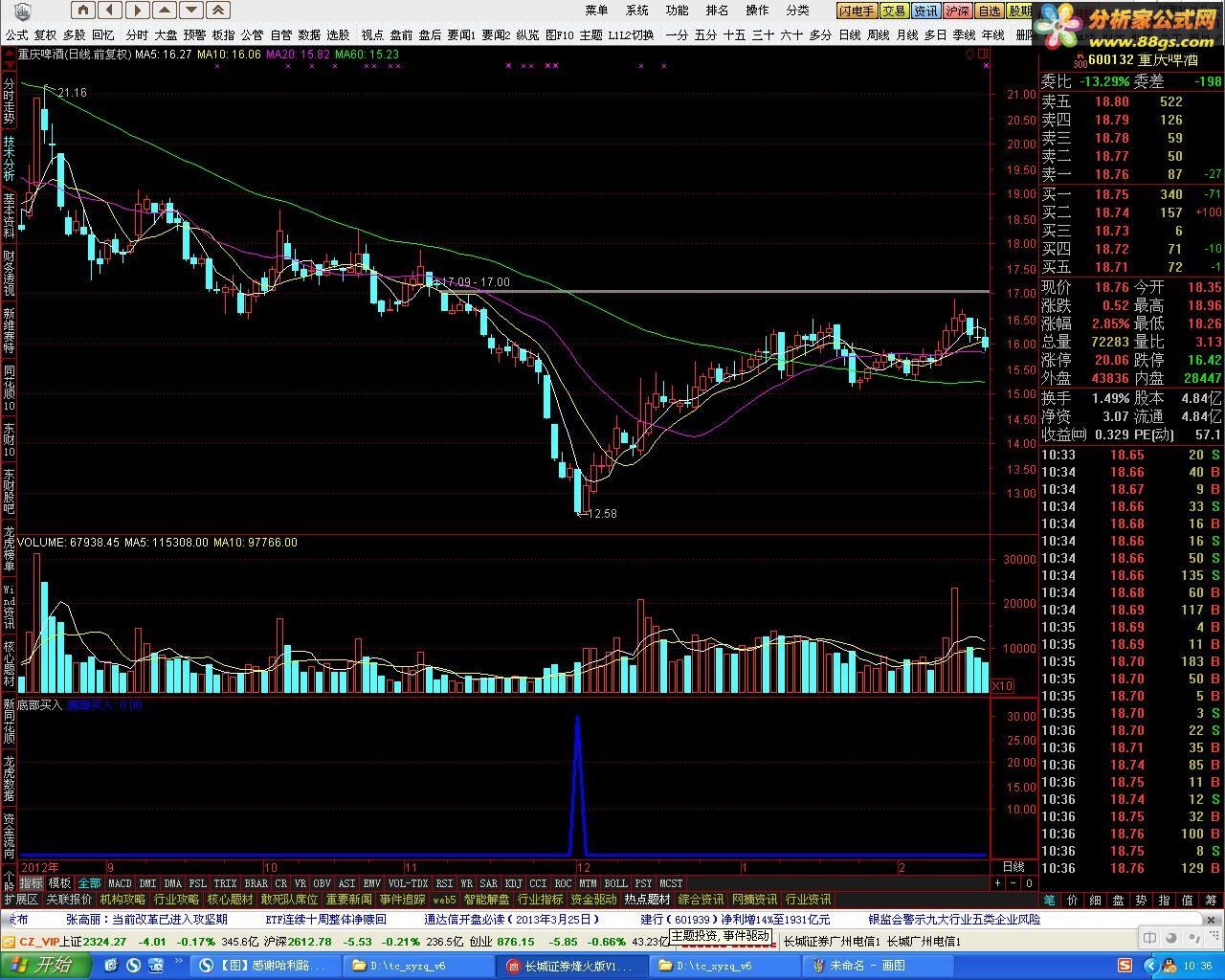The height and width of the screenshot is (980, 1225).
Task: Select the BOLL indicator tab
Action: point(615,883)
